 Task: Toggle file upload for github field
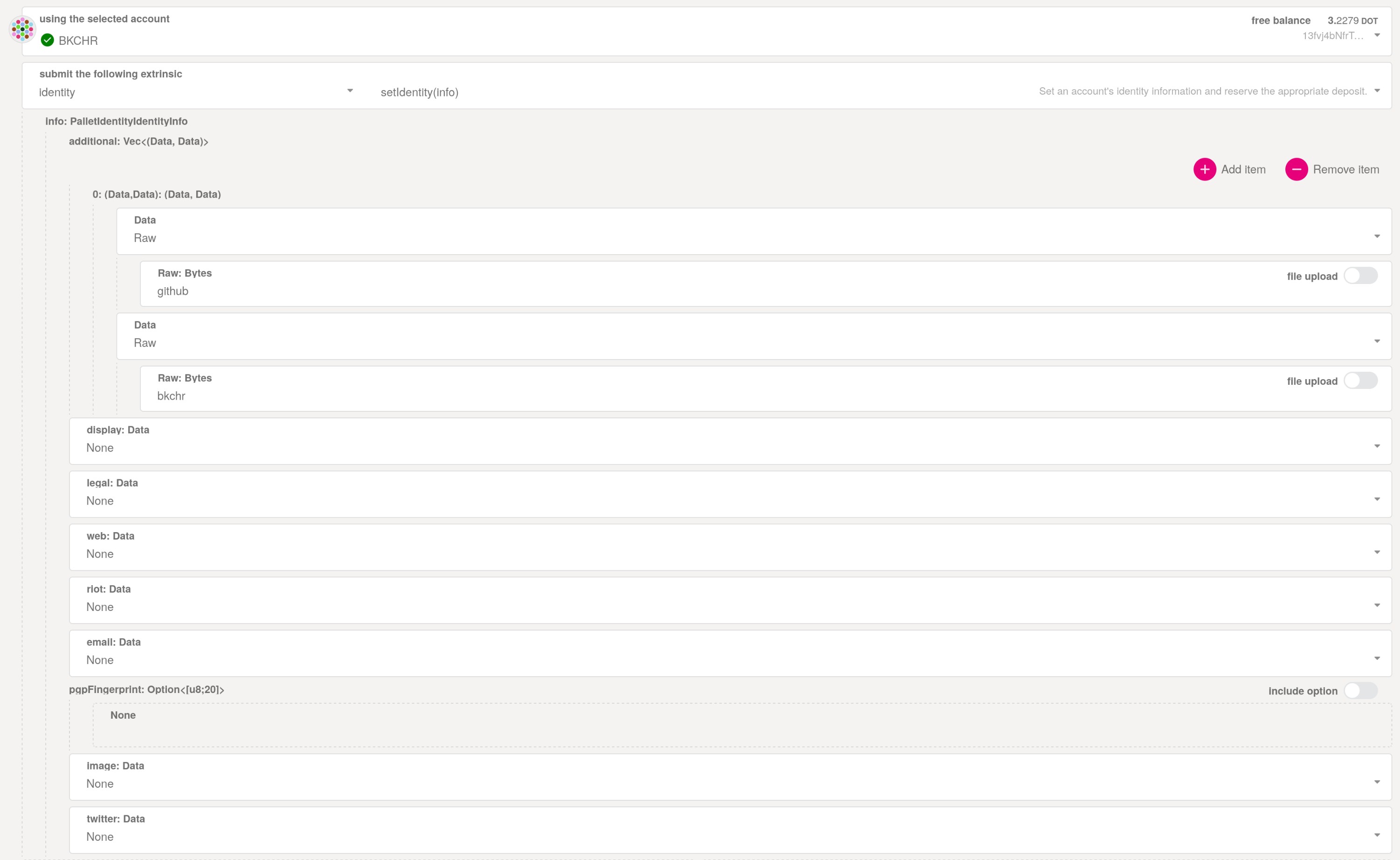(1360, 276)
